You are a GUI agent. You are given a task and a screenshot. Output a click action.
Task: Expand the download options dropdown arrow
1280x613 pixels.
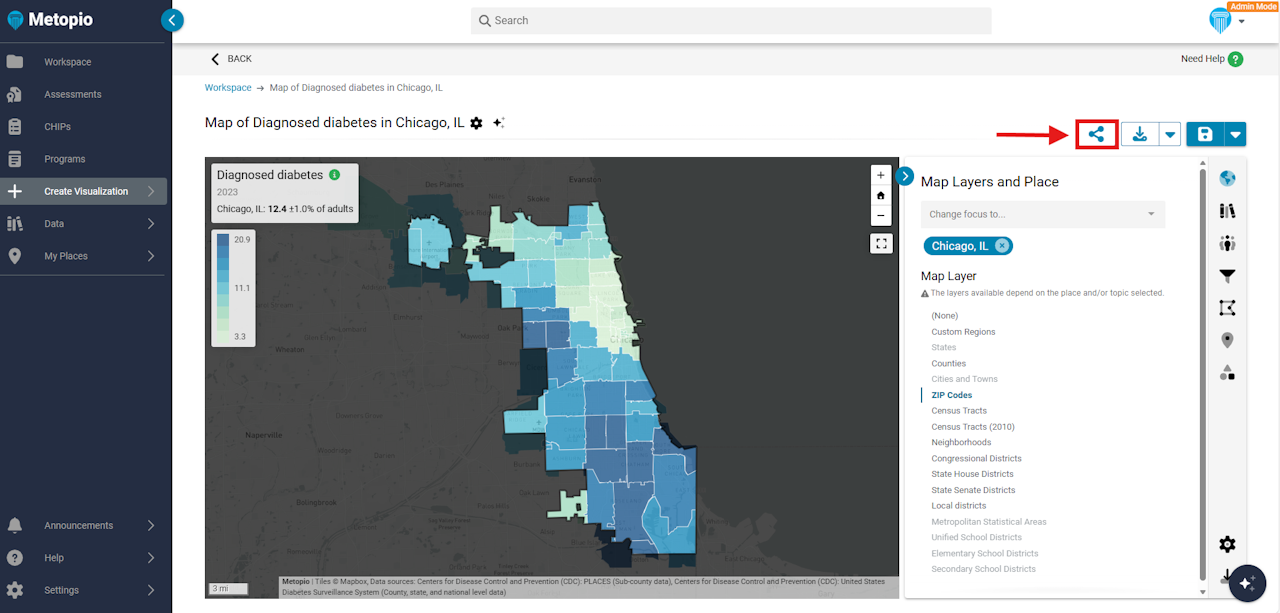(1170, 135)
